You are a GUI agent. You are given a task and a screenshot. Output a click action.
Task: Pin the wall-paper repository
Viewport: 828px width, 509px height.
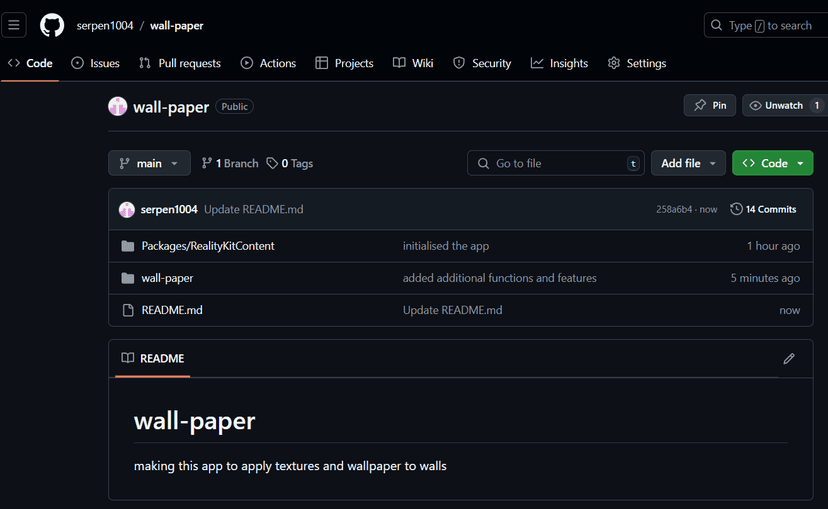(710, 105)
